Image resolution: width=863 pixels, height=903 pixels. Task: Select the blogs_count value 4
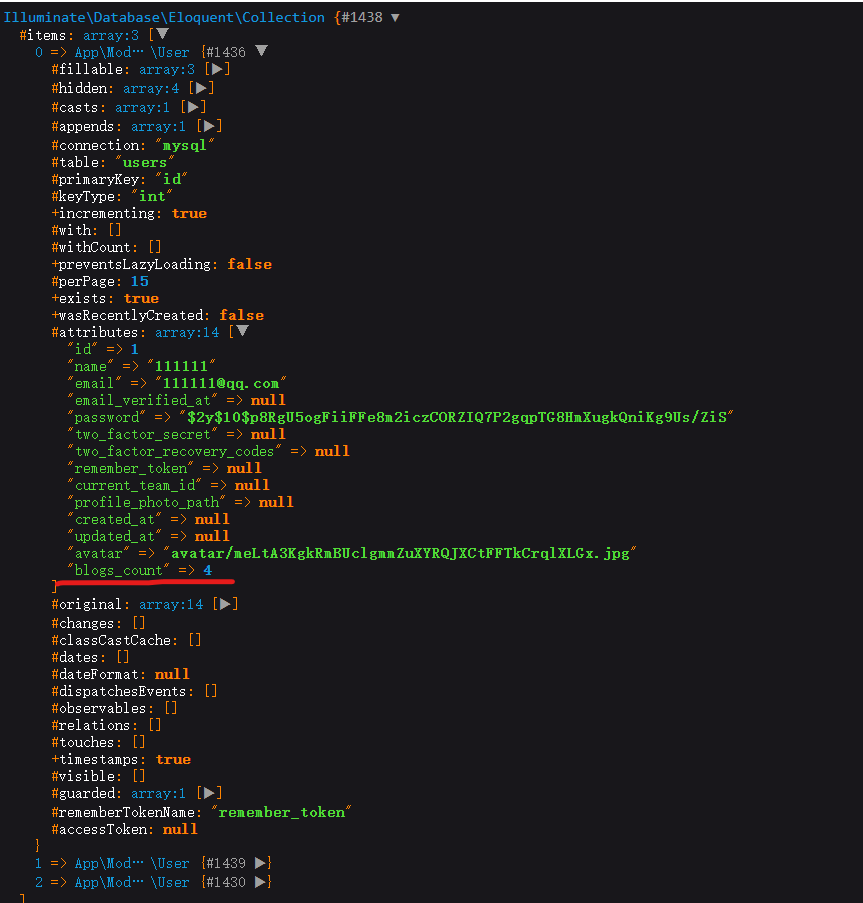tap(207, 570)
